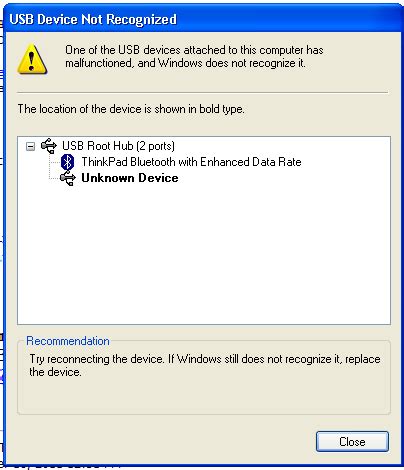Image resolution: width=404 pixels, height=470 pixels.
Task: Click the blank space inside the Recommendation box
Action: pyautogui.click(x=203, y=396)
